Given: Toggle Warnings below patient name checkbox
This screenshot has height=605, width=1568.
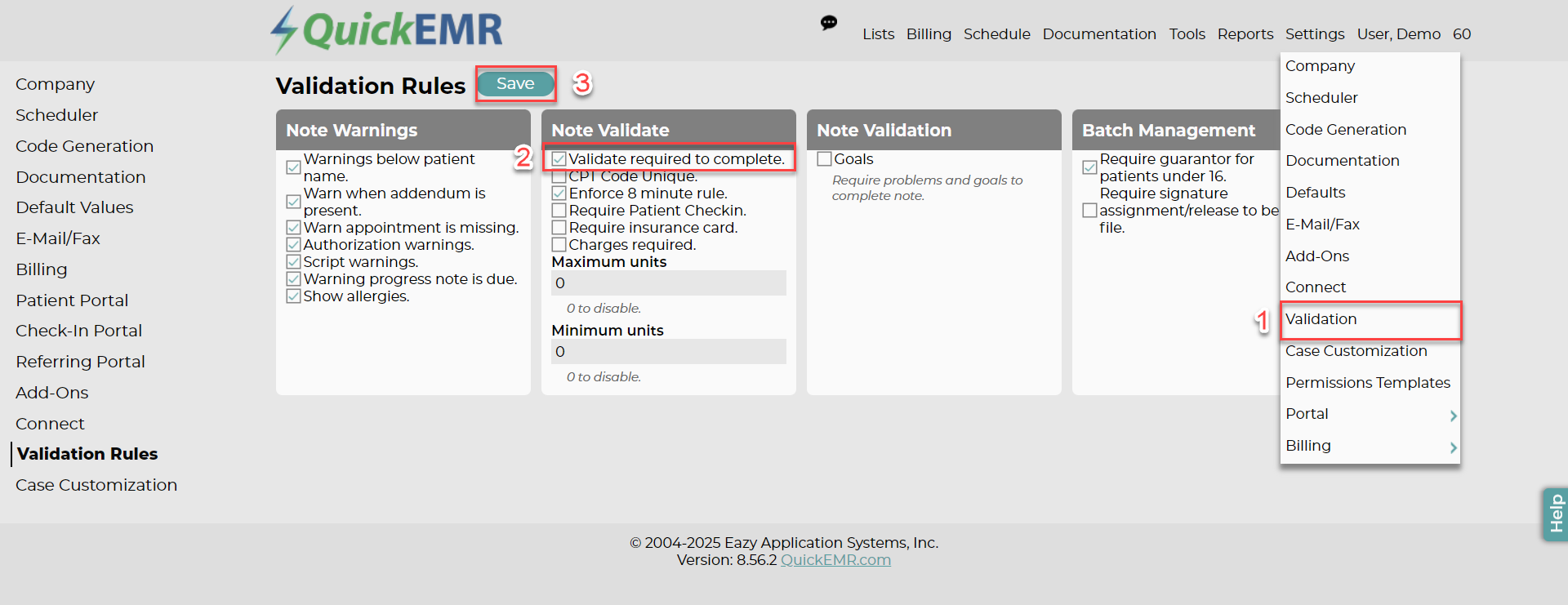Looking at the screenshot, I should [x=293, y=167].
